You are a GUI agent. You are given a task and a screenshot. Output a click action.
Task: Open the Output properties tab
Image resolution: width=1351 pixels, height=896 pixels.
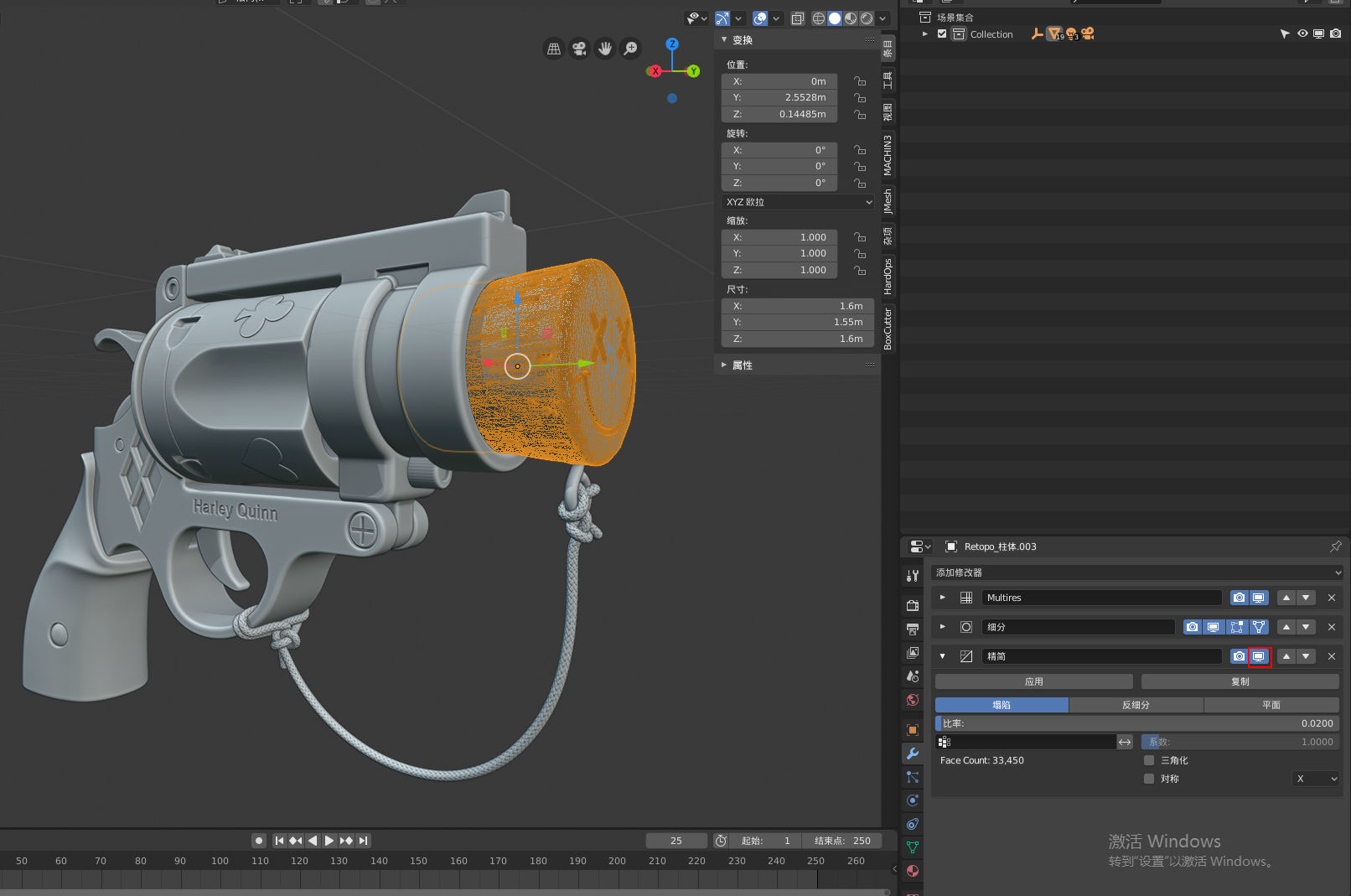[913, 629]
